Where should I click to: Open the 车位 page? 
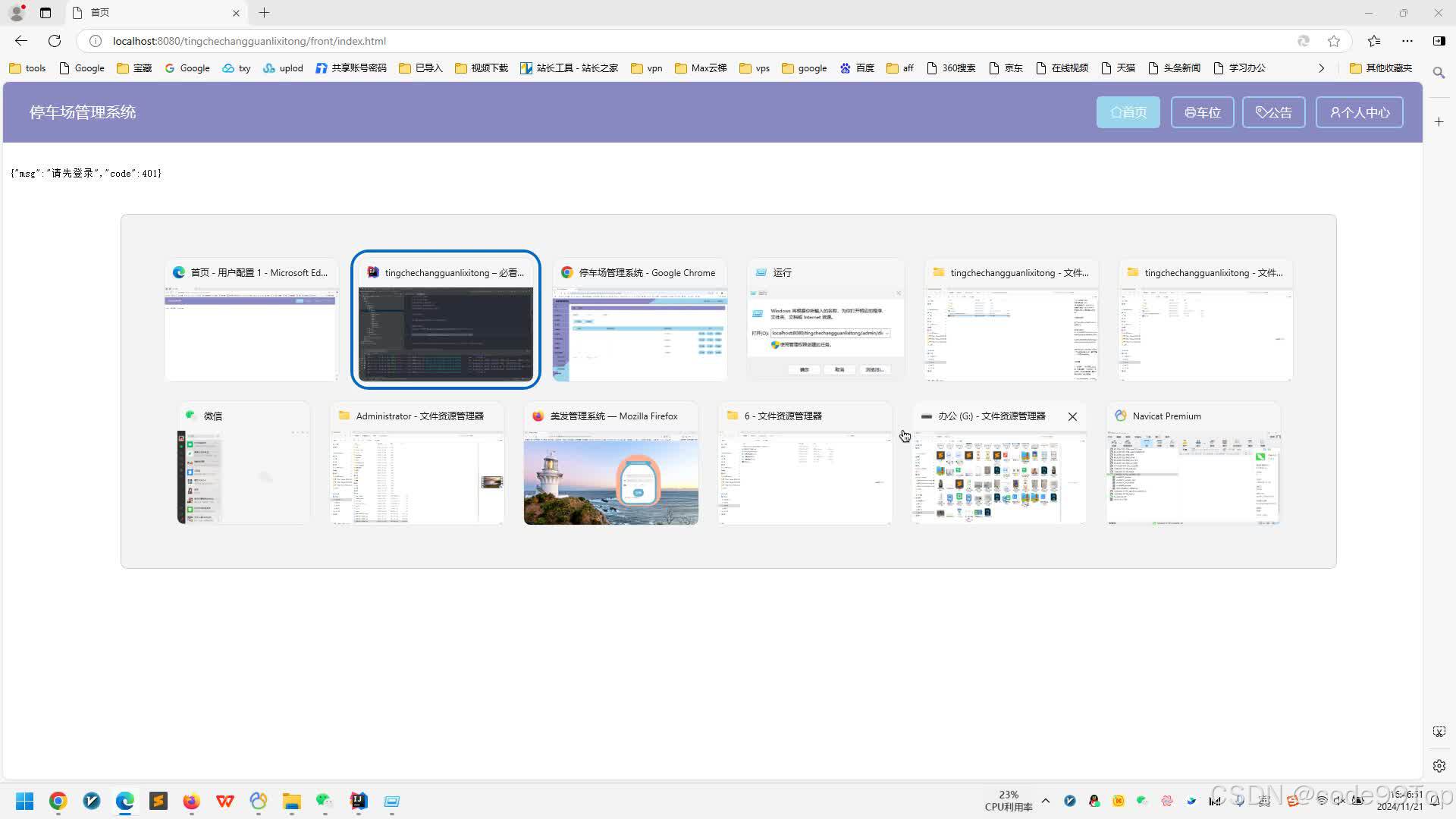[1202, 112]
